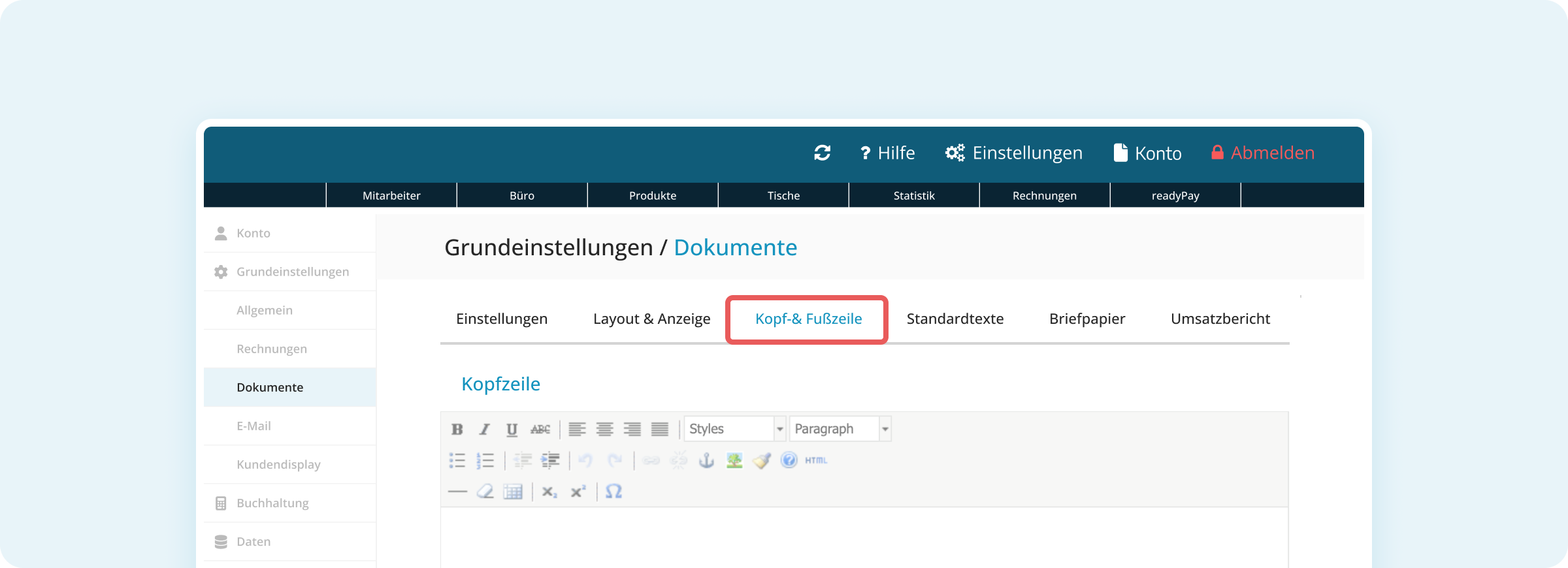This screenshot has width=1568, height=568.
Task: Open the Produkte menu
Action: pyautogui.click(x=653, y=195)
